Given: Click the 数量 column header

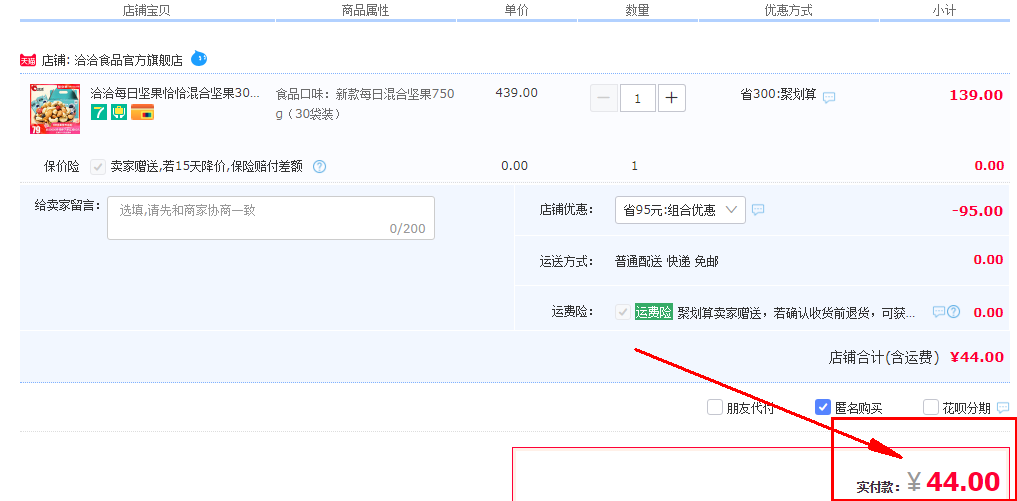Looking at the screenshot, I should (638, 10).
